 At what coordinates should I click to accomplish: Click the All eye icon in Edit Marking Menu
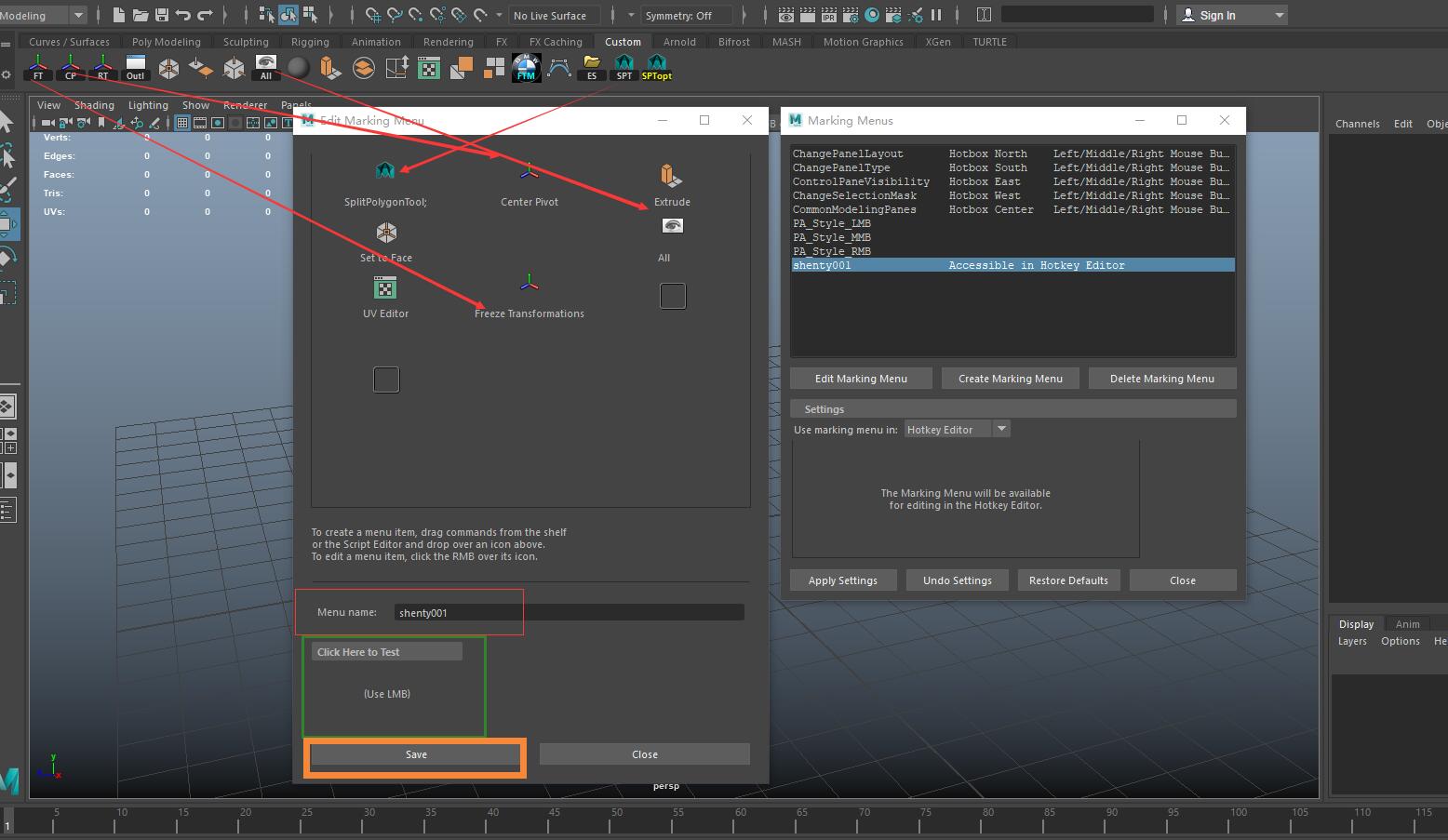coord(672,226)
